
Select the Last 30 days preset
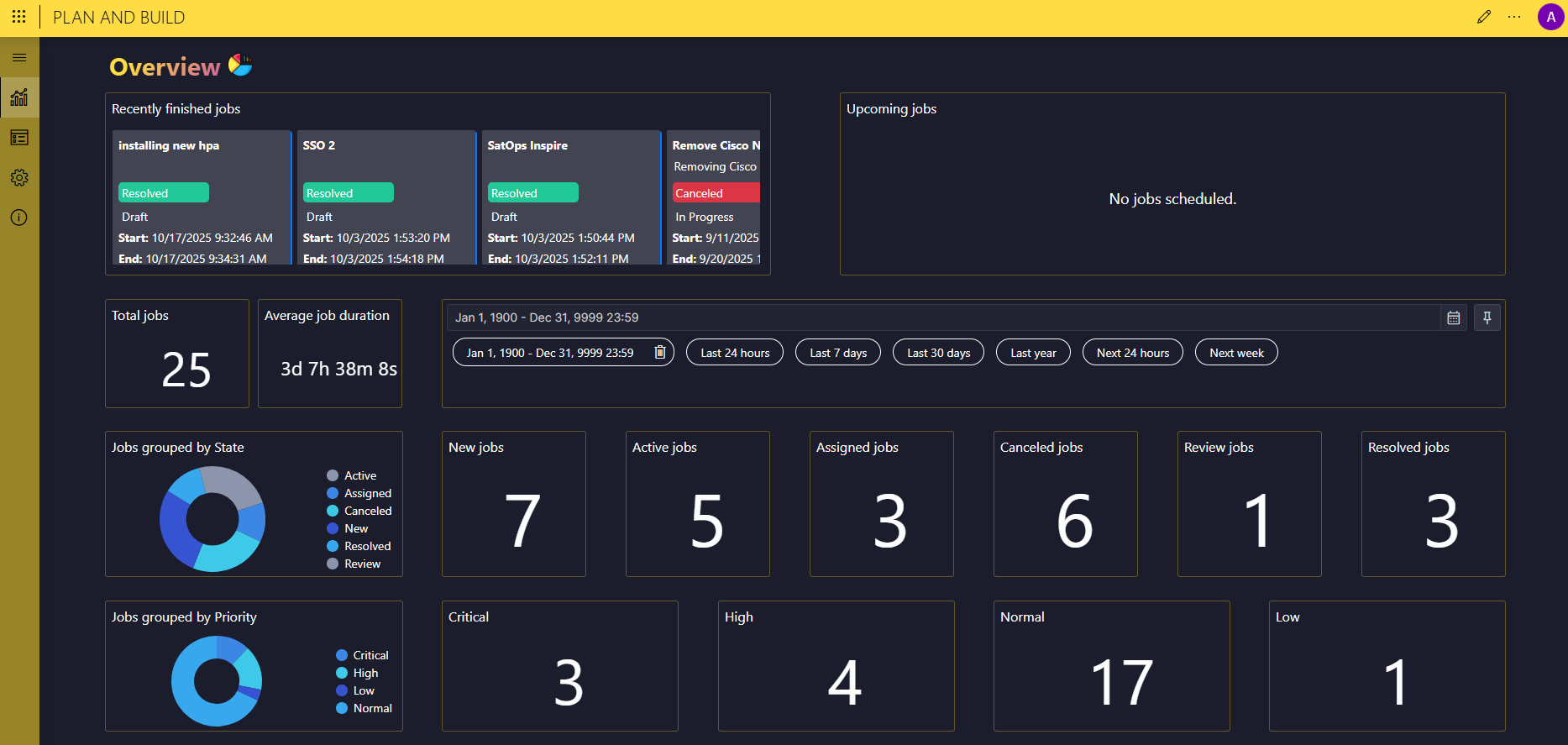click(x=938, y=353)
